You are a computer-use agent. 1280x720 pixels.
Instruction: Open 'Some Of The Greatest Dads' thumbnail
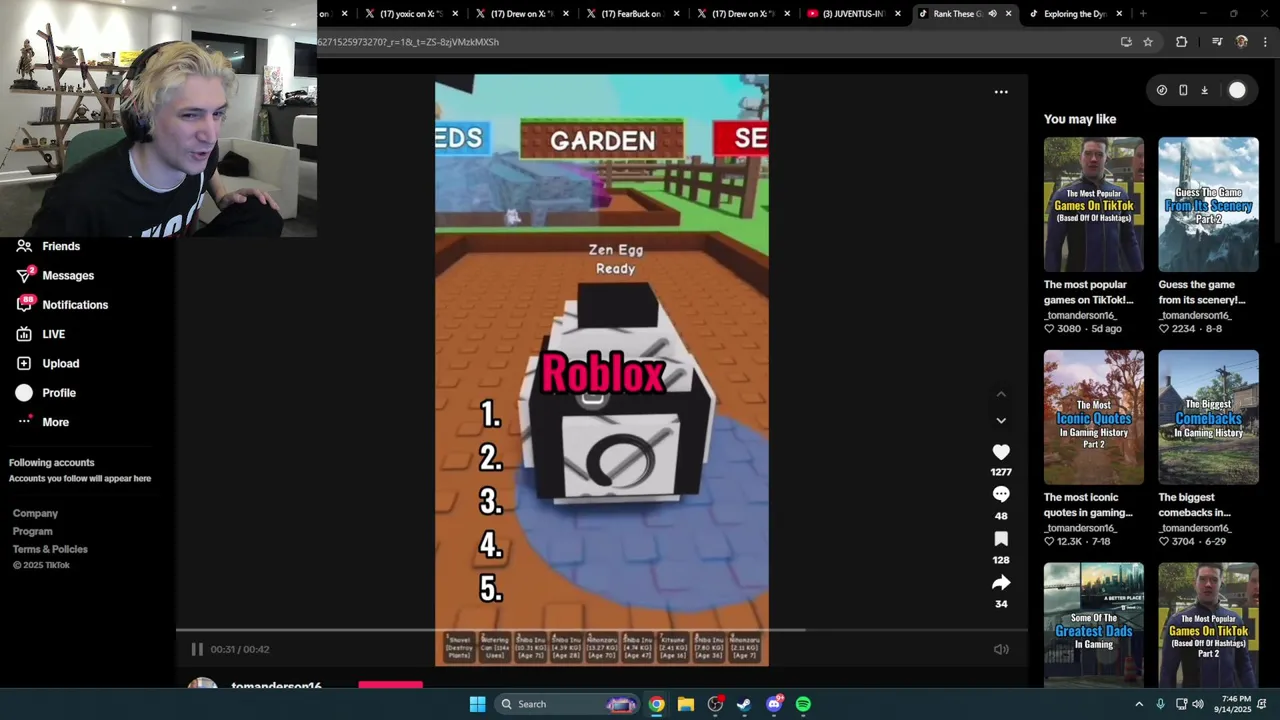[x=1094, y=624]
